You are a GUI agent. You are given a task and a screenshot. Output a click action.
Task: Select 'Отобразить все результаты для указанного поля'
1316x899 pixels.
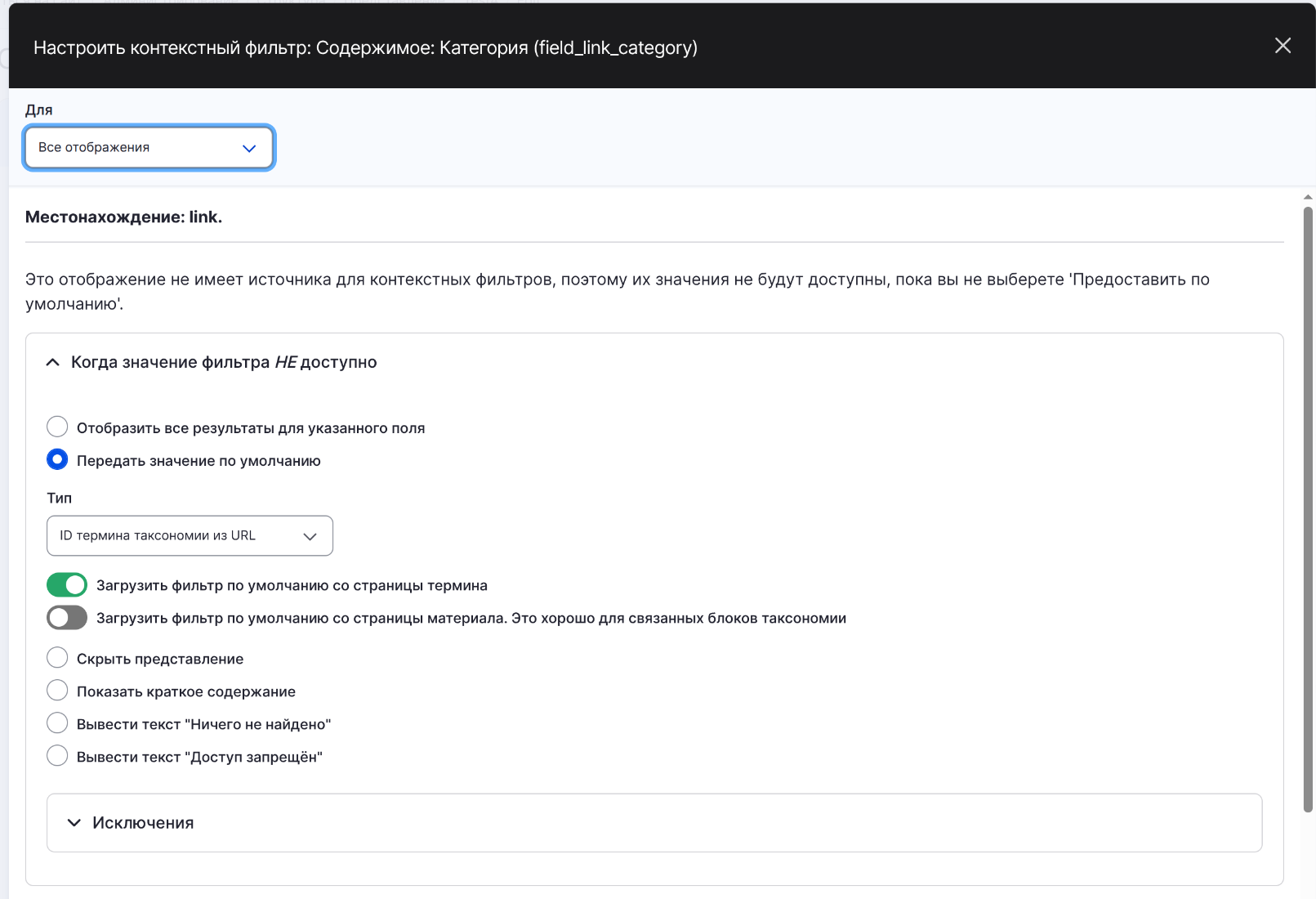coord(57,427)
